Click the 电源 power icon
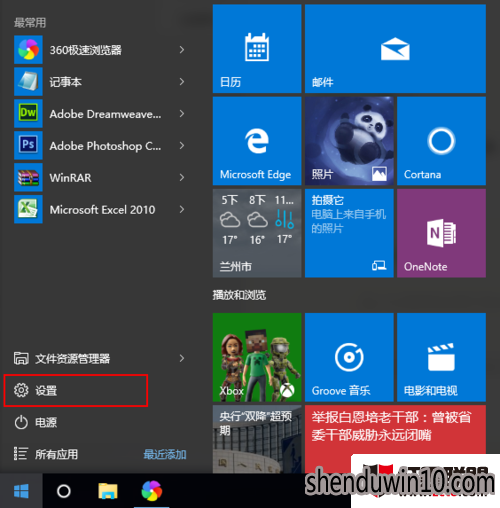Viewport: 500px width, 508px height. point(21,422)
